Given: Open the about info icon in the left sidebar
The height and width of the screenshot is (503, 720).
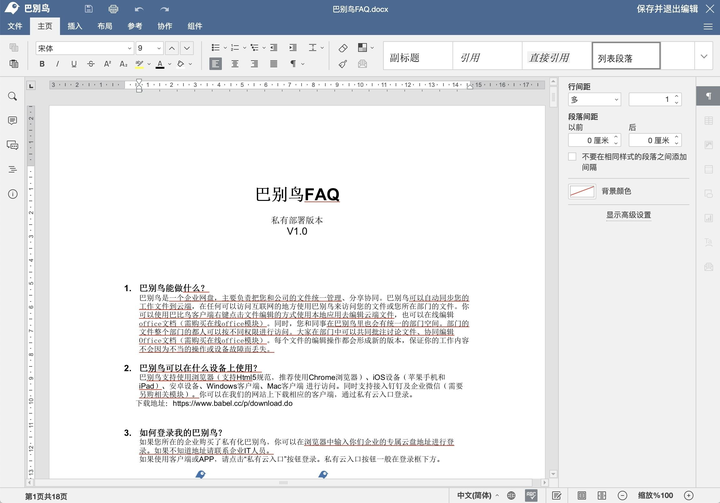Looking at the screenshot, I should point(12,194).
